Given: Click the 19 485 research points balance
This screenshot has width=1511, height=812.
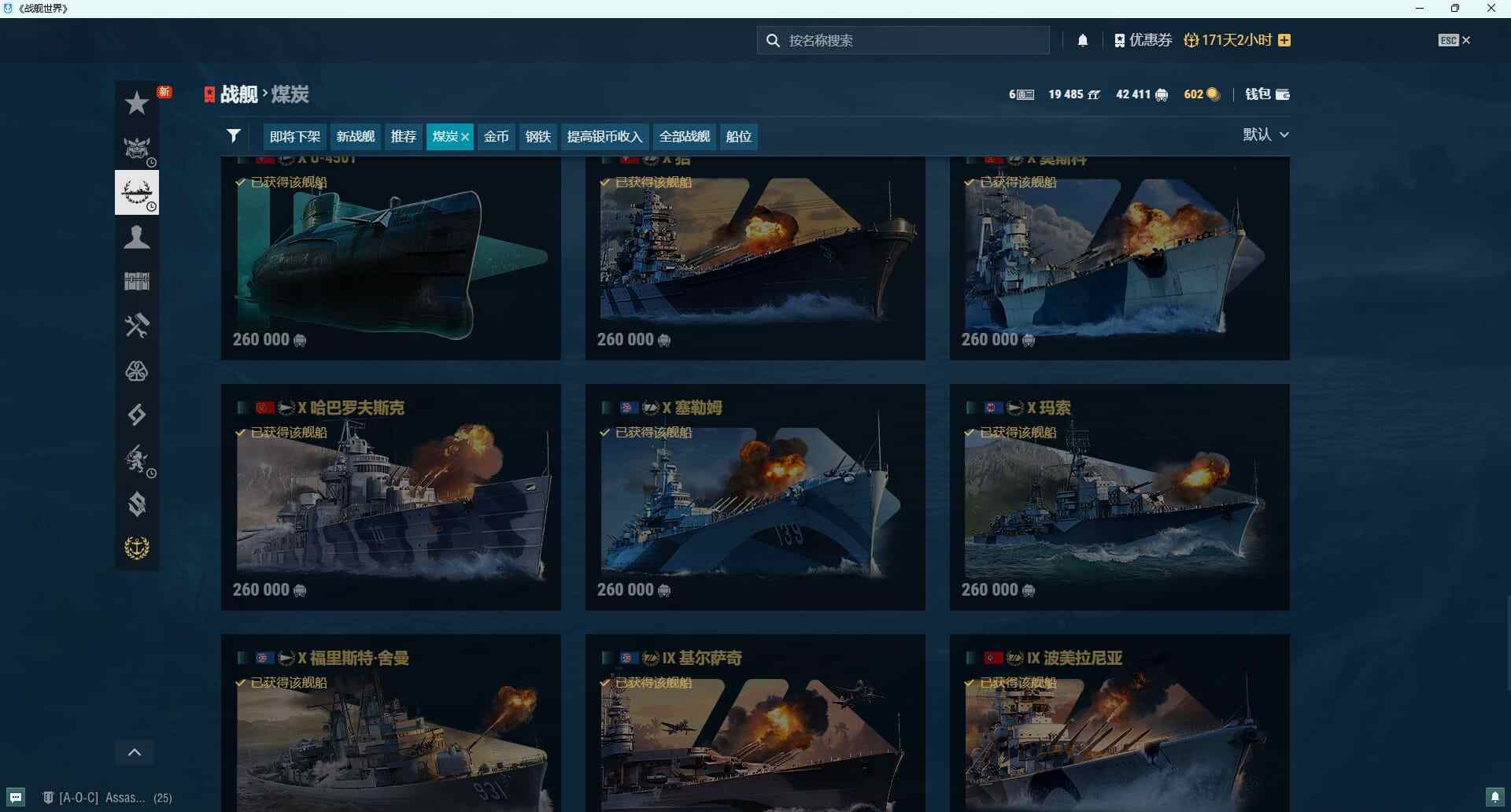Looking at the screenshot, I should tap(1073, 94).
